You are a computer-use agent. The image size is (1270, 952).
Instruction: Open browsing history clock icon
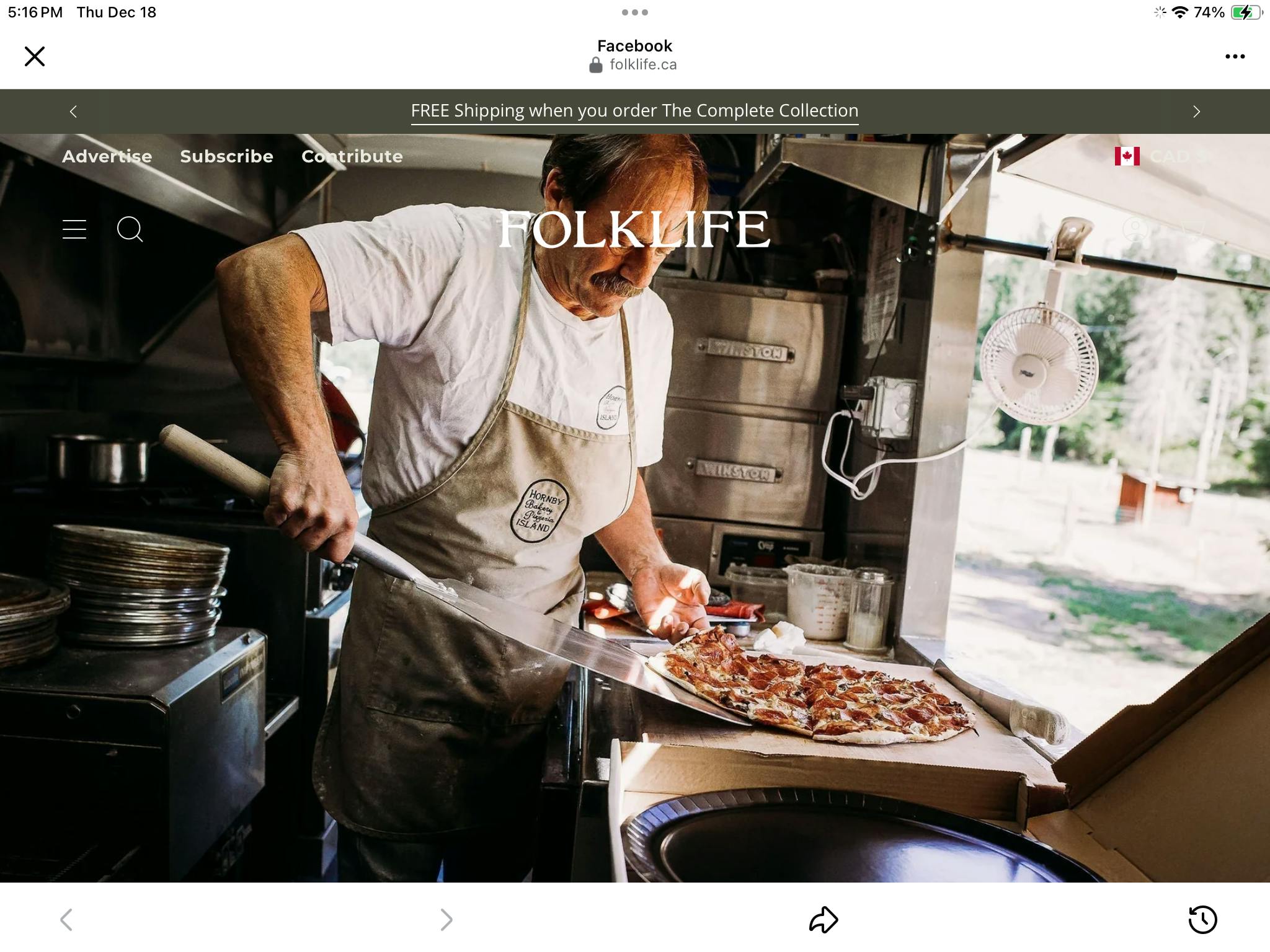pos(1202,920)
